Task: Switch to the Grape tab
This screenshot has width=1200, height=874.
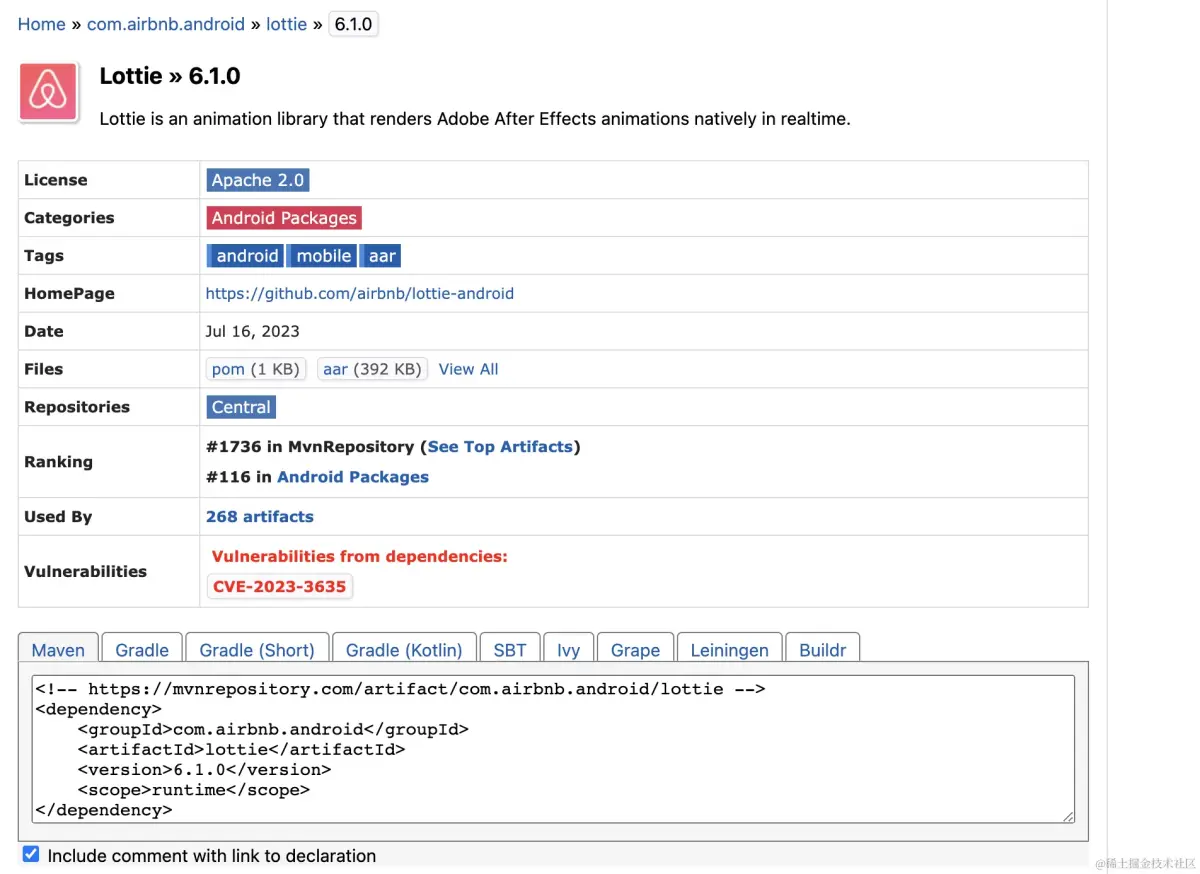Action: pyautogui.click(x=635, y=649)
